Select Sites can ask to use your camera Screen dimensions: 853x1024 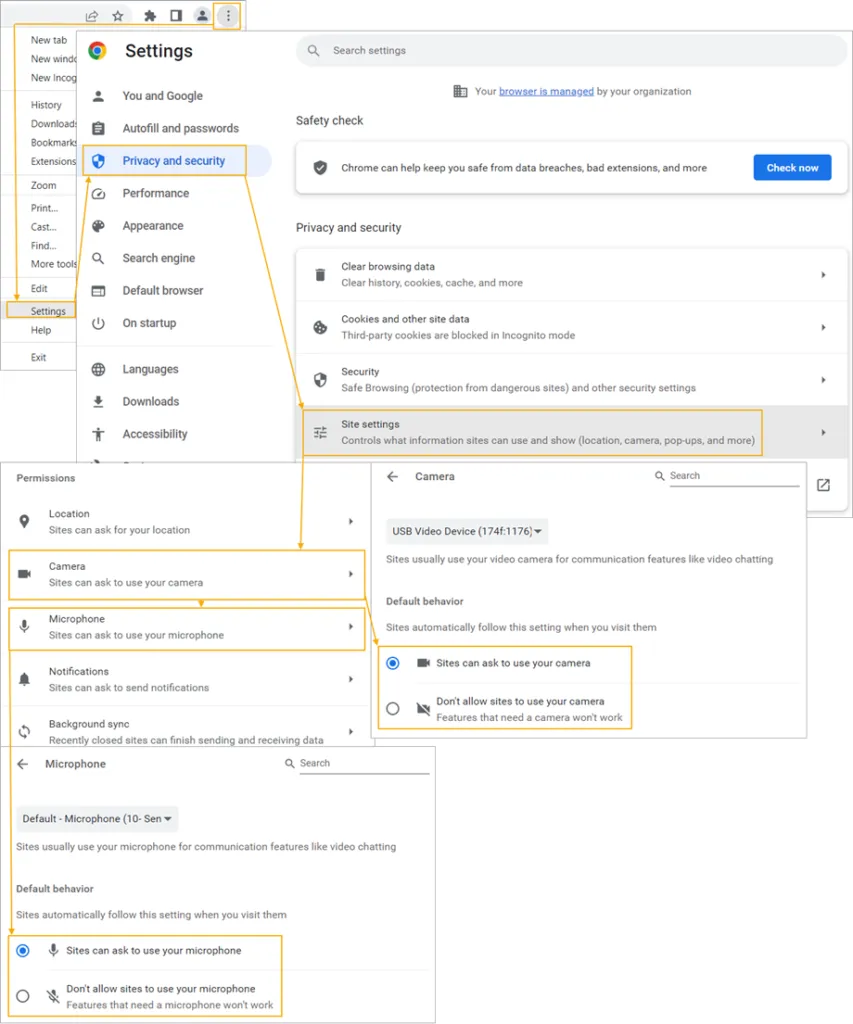pyautogui.click(x=393, y=664)
